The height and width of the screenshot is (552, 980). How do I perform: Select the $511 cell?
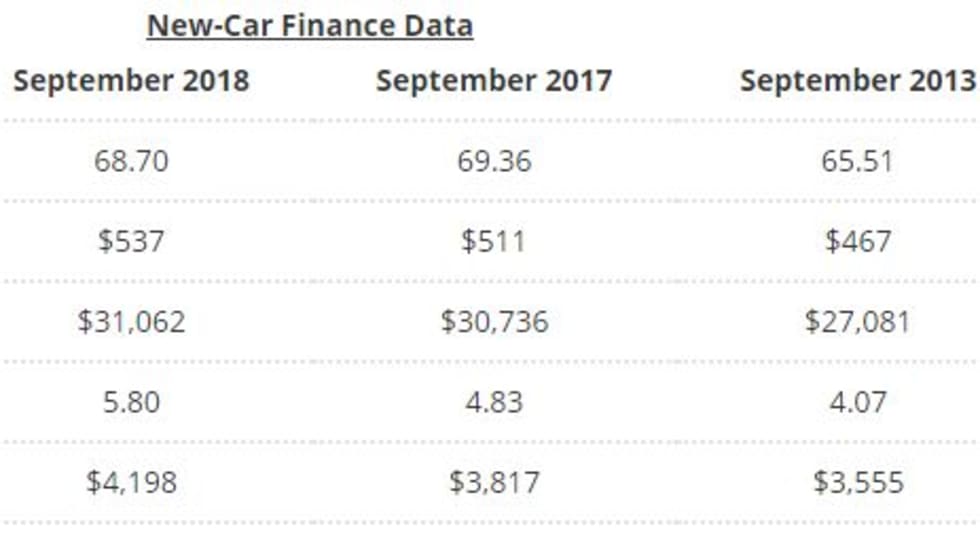coord(494,241)
